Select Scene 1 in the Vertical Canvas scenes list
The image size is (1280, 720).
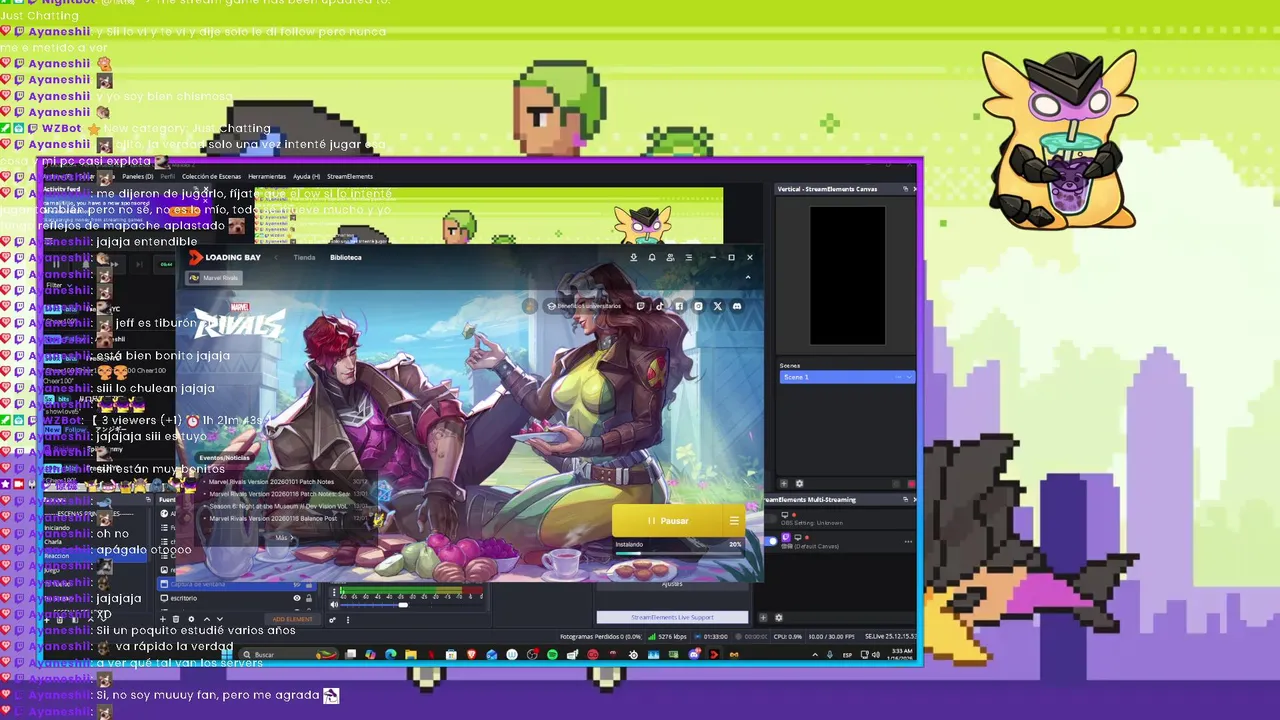(x=847, y=377)
